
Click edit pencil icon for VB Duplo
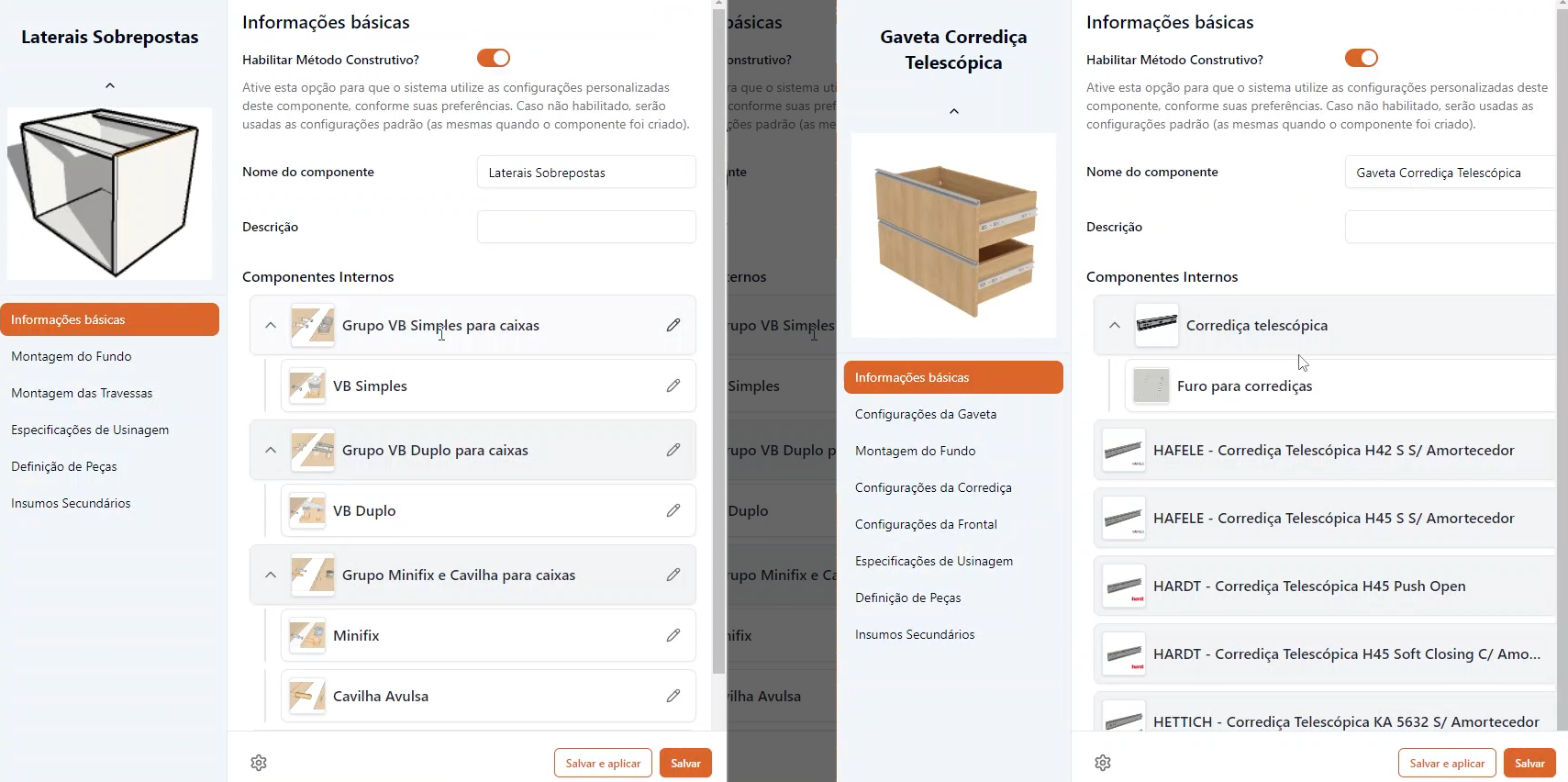pyautogui.click(x=673, y=510)
